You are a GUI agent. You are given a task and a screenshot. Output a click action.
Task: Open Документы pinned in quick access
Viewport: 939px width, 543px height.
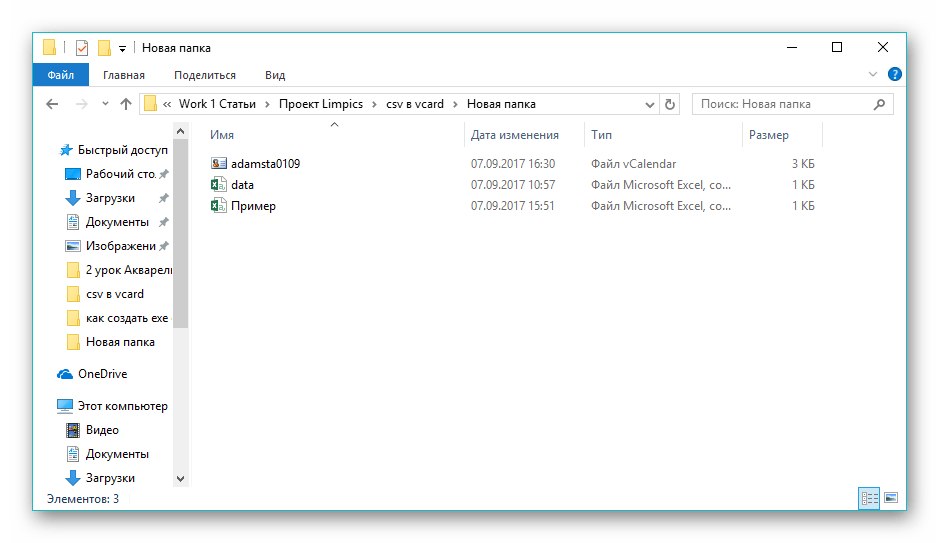[x=117, y=222]
